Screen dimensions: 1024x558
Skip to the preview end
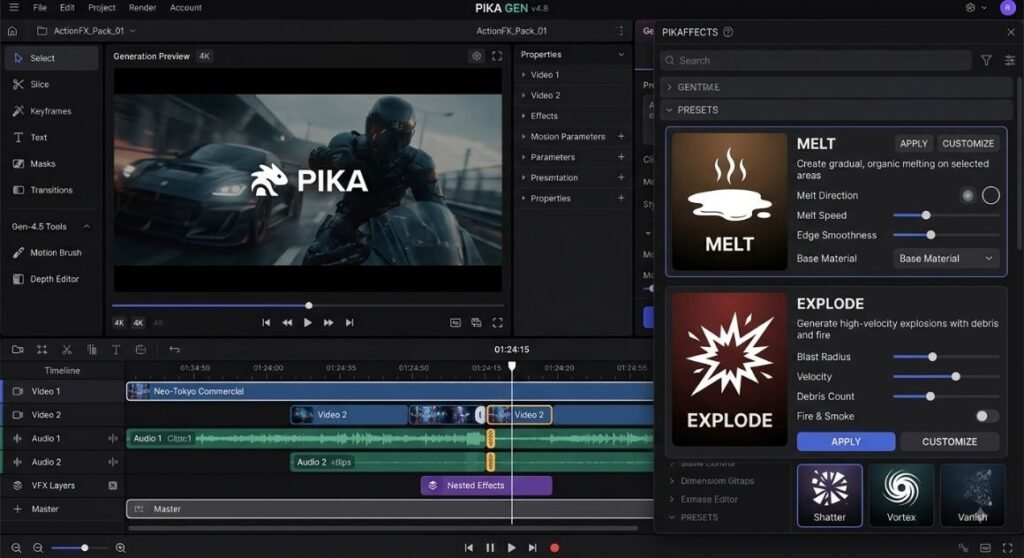349,323
